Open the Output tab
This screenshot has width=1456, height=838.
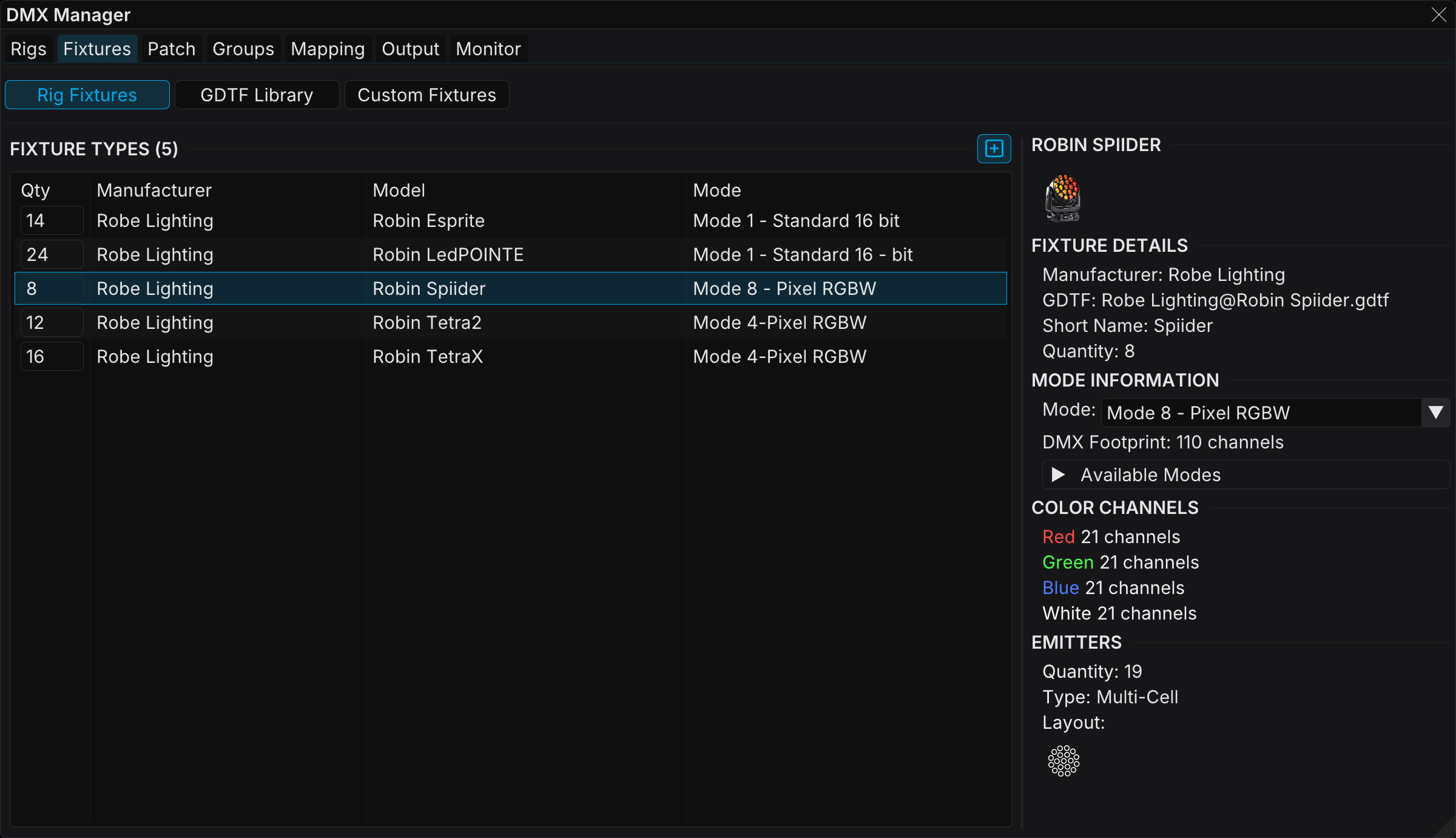click(411, 49)
